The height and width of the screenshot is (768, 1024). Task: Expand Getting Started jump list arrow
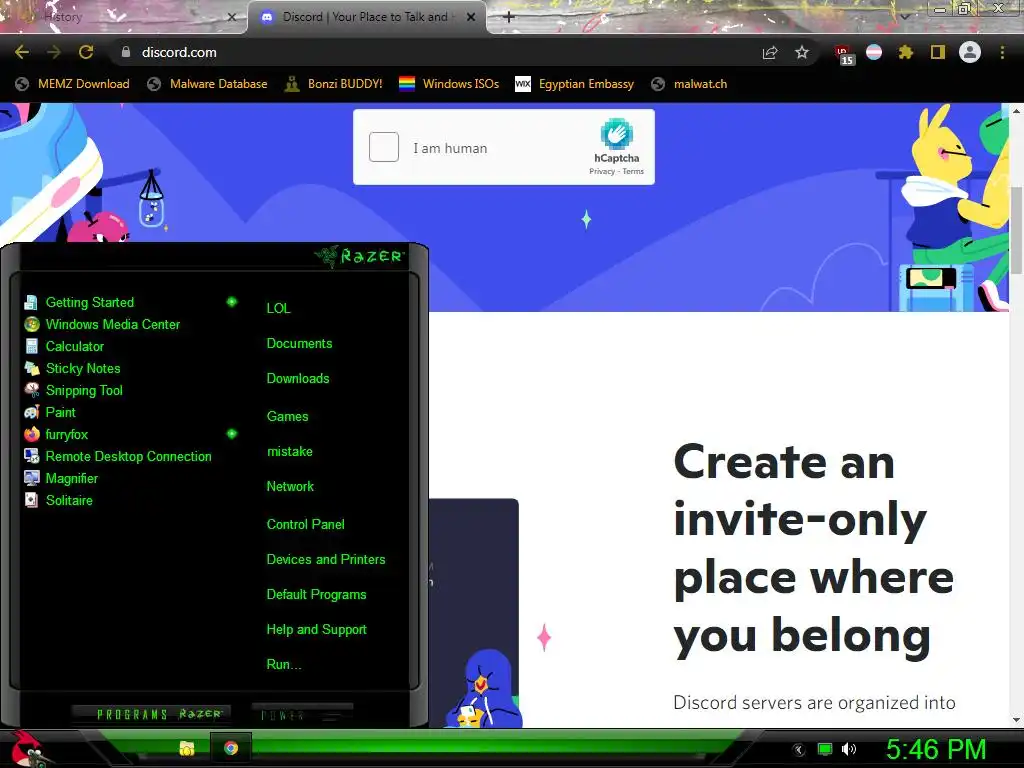[231, 302]
